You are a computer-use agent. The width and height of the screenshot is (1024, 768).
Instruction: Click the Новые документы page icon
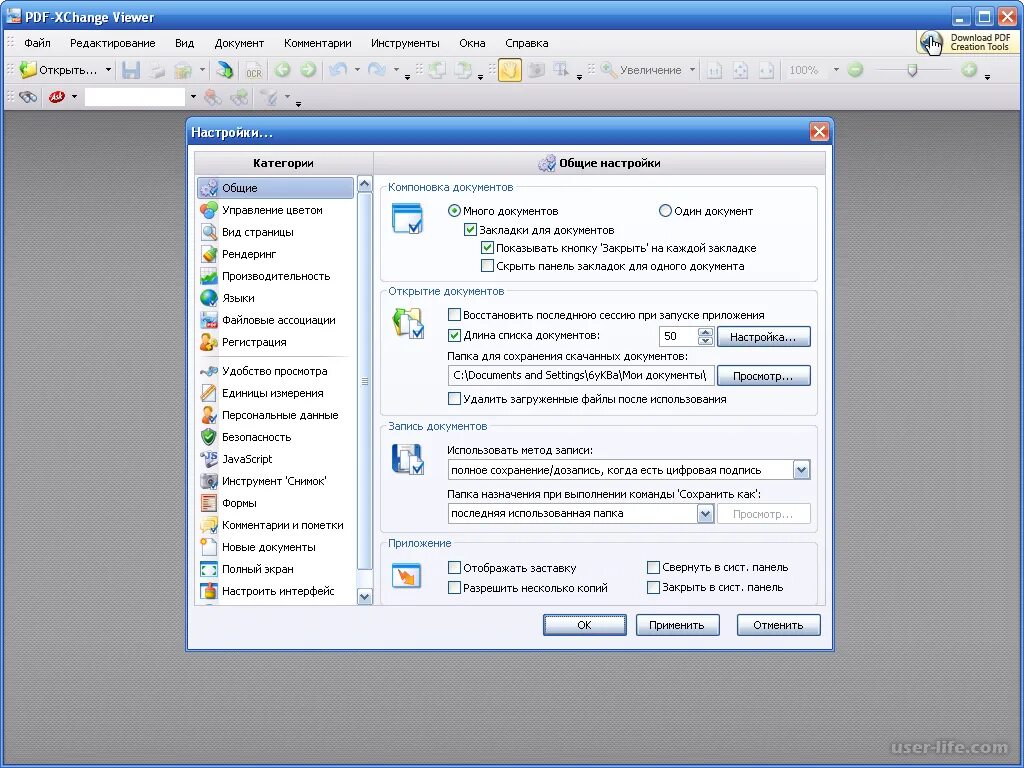pyautogui.click(x=209, y=547)
